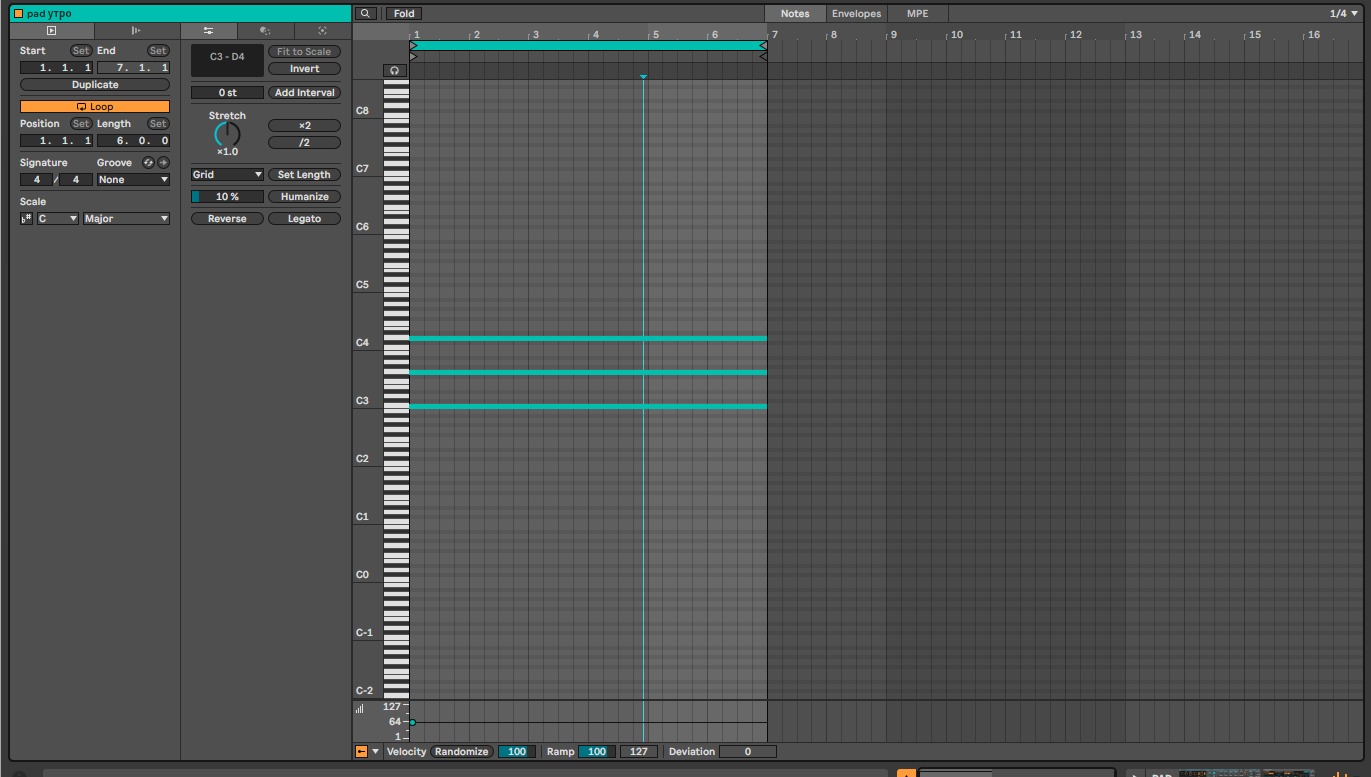
Task: Switch to the Notes tab
Action: pos(795,14)
